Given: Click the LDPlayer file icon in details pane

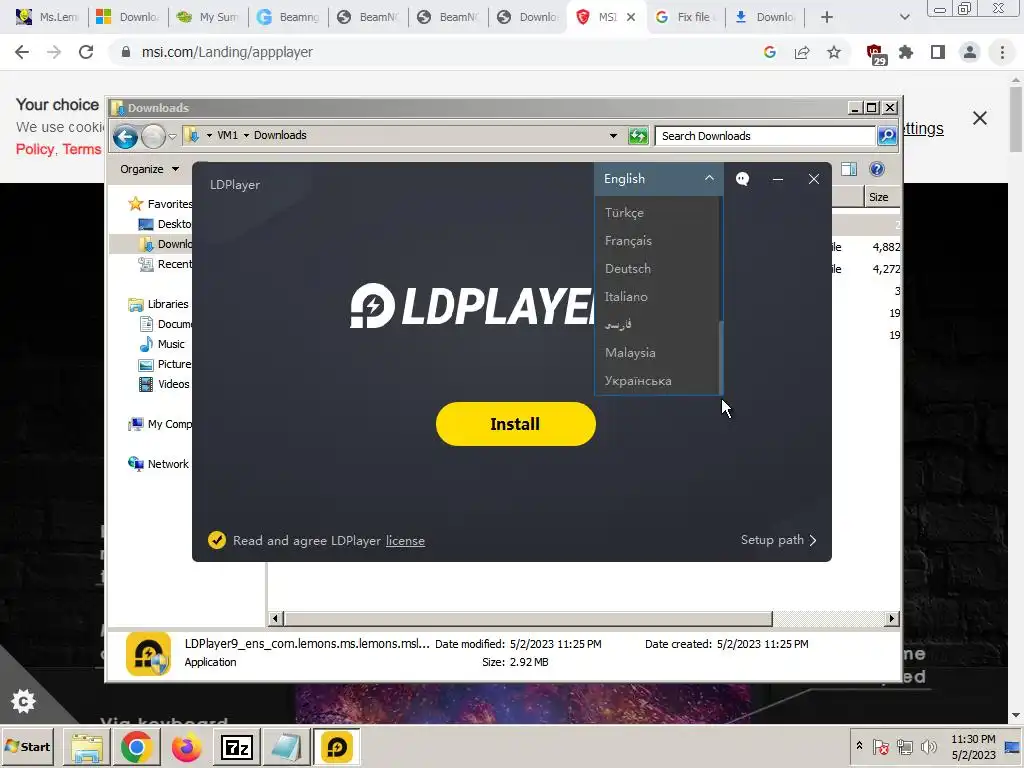Looking at the screenshot, I should point(148,653).
